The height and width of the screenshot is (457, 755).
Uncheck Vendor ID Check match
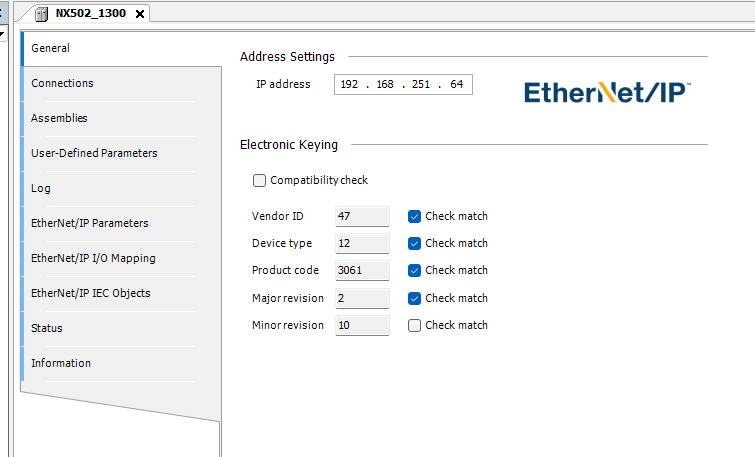[x=414, y=216]
